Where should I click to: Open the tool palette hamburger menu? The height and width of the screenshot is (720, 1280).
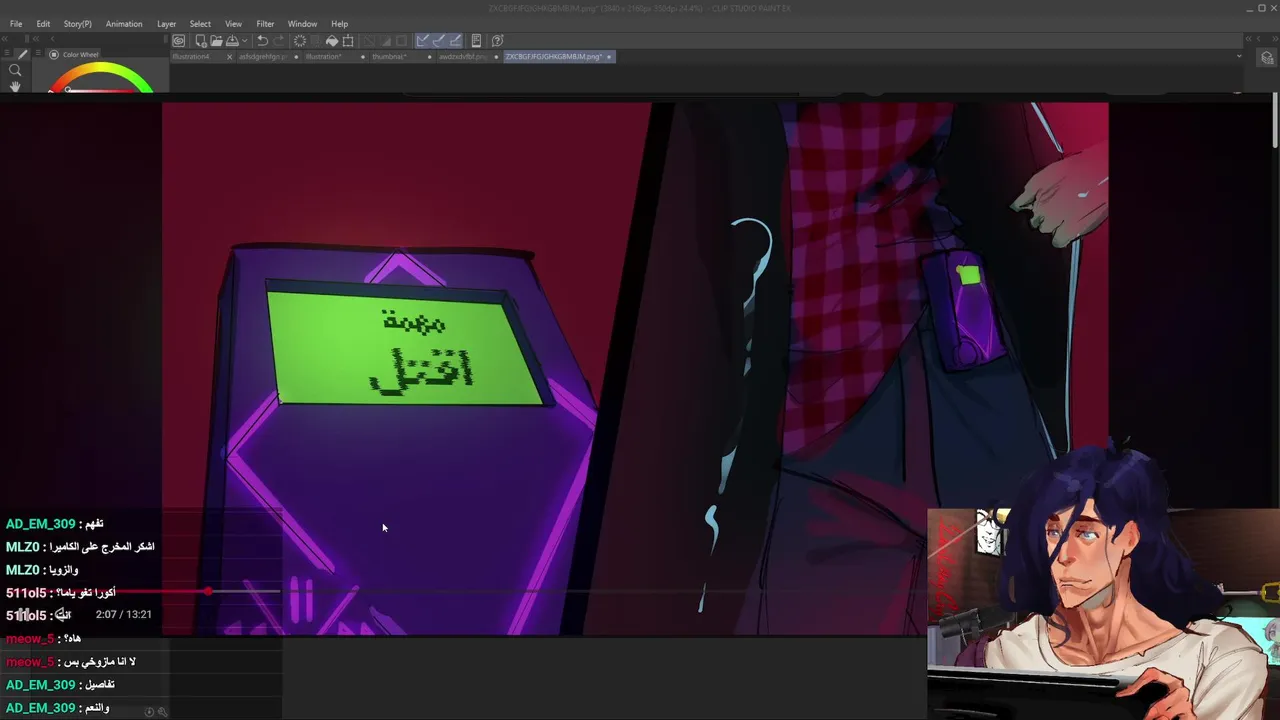tap(8, 54)
